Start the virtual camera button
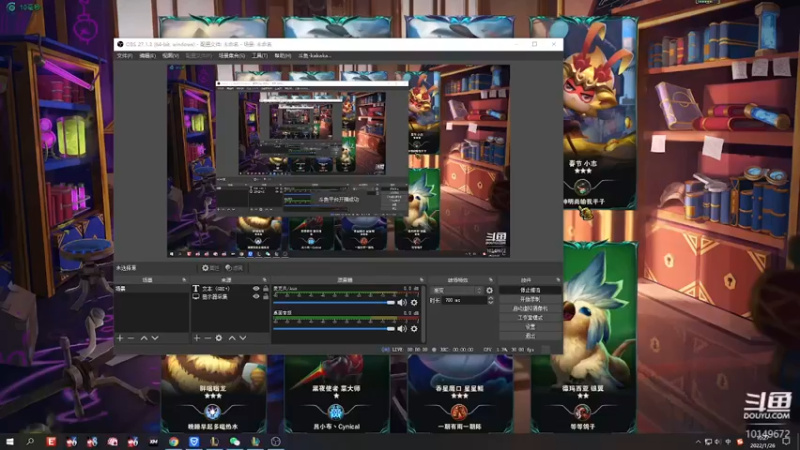The width and height of the screenshot is (800, 450). tap(530, 308)
